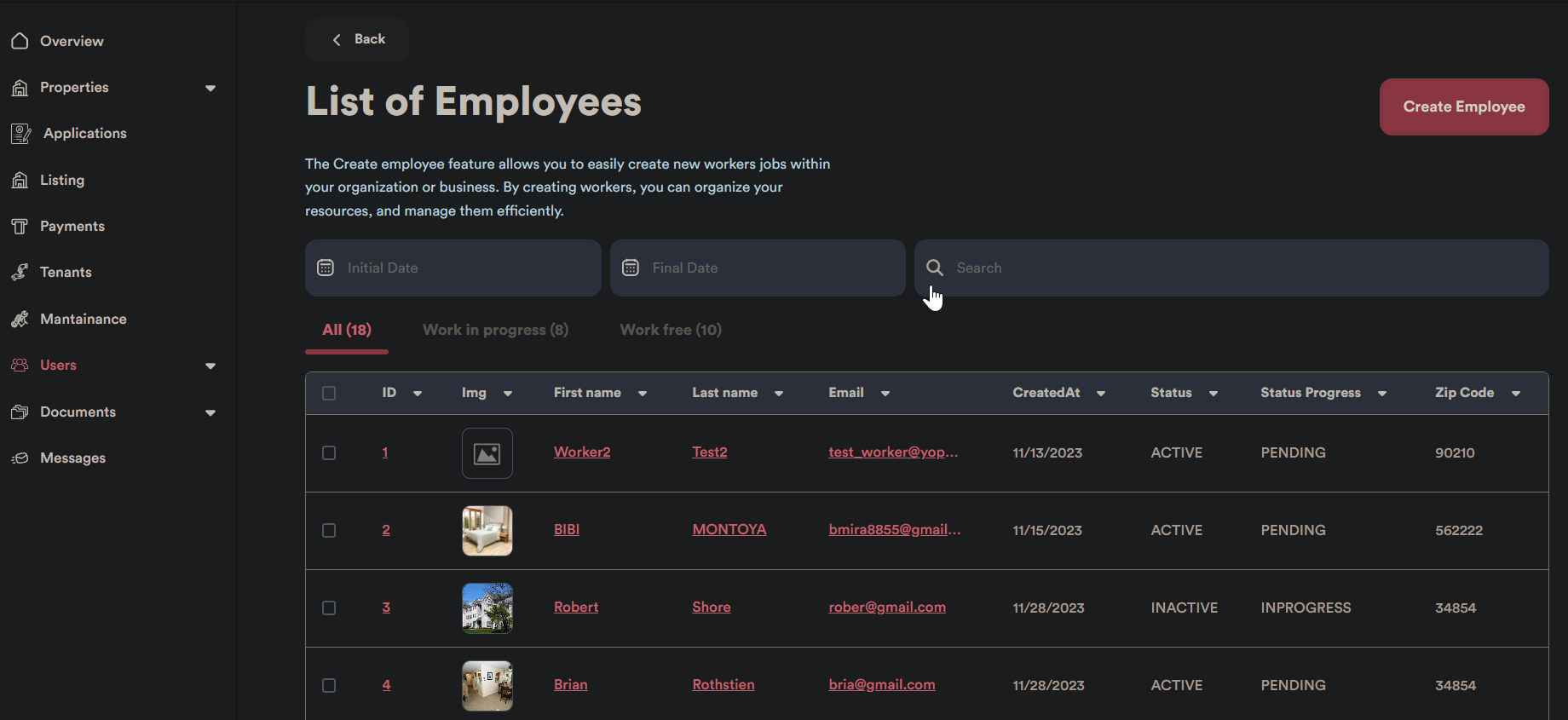1568x720 pixels.
Task: Check the box for employee Worker2
Action: [329, 453]
